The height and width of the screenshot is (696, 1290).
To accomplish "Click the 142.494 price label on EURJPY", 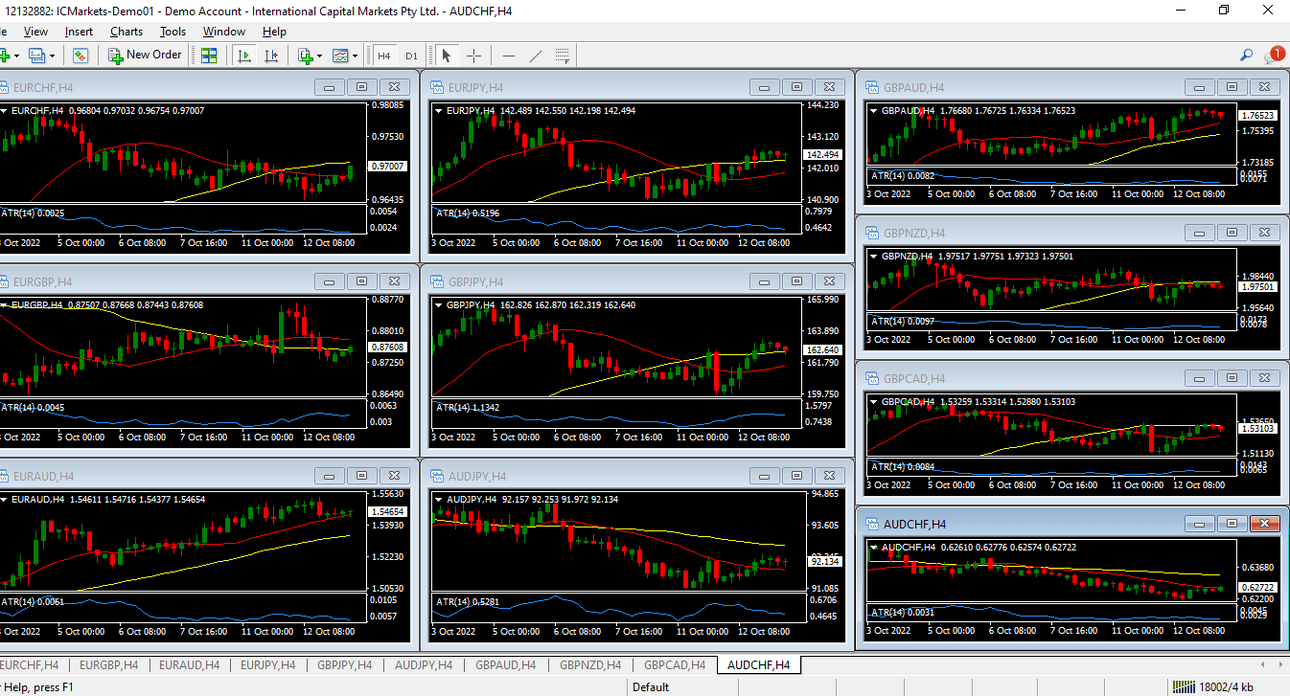I will point(822,155).
